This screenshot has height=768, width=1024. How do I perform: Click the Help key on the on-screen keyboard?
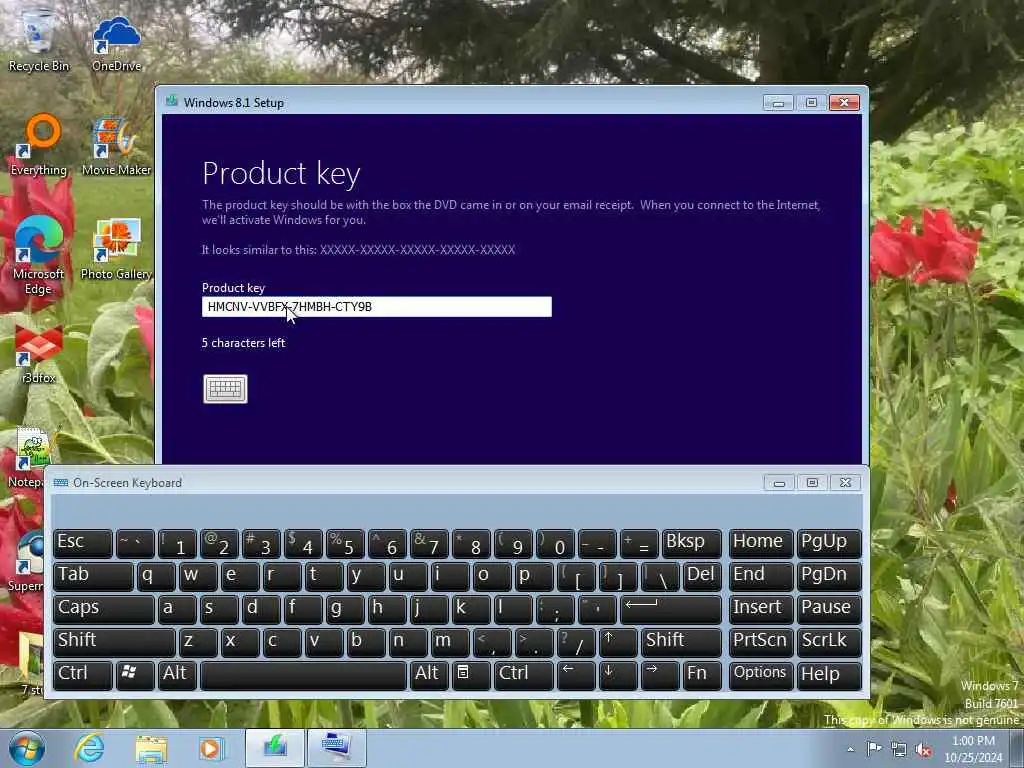(x=829, y=675)
